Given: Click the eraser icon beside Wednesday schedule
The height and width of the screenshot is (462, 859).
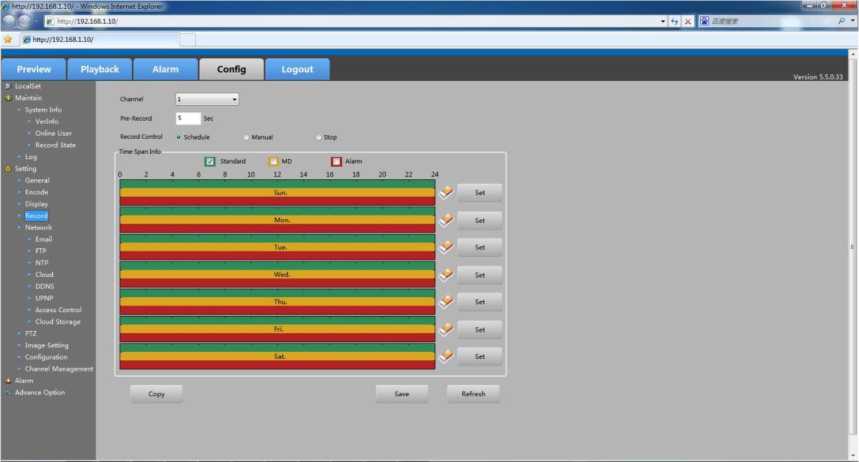Looking at the screenshot, I should 446,274.
